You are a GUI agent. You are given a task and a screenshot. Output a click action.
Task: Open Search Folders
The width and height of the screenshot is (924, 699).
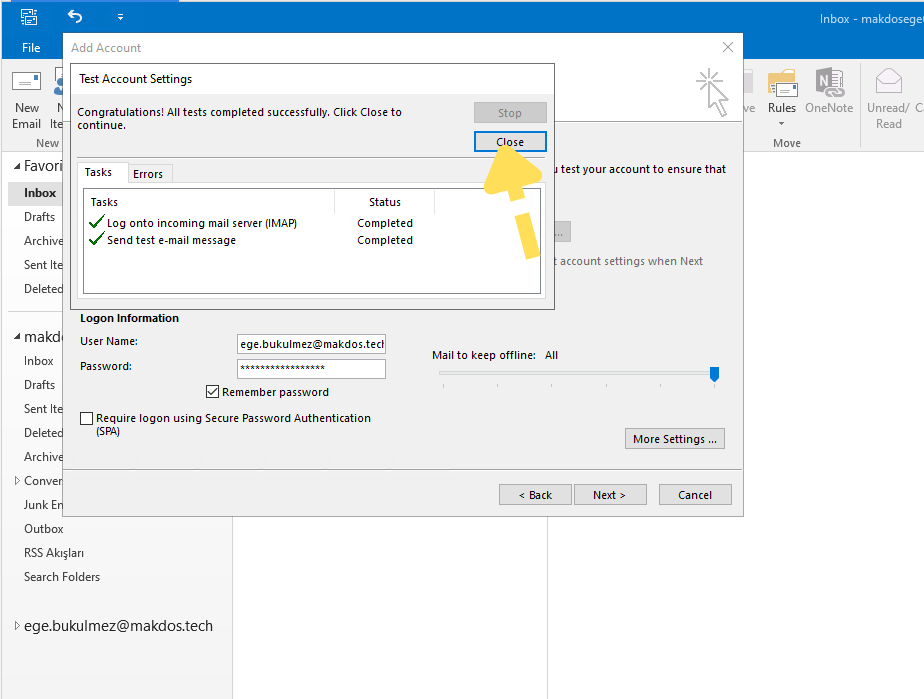pos(62,576)
